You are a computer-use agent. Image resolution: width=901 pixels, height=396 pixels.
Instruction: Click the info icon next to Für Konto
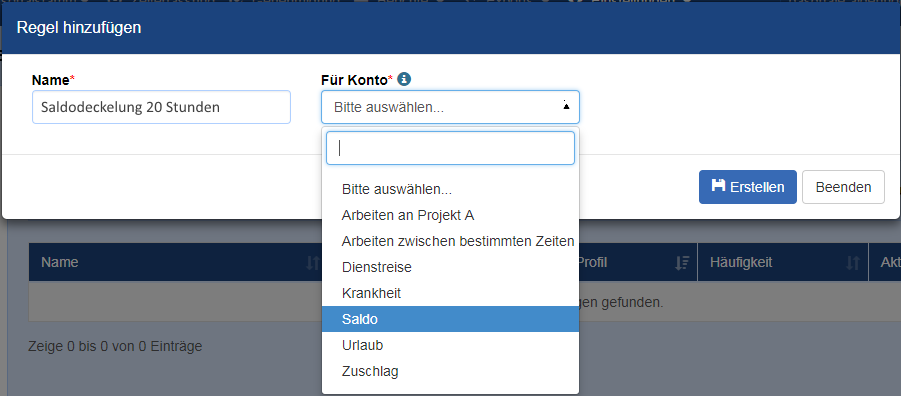[x=405, y=79]
